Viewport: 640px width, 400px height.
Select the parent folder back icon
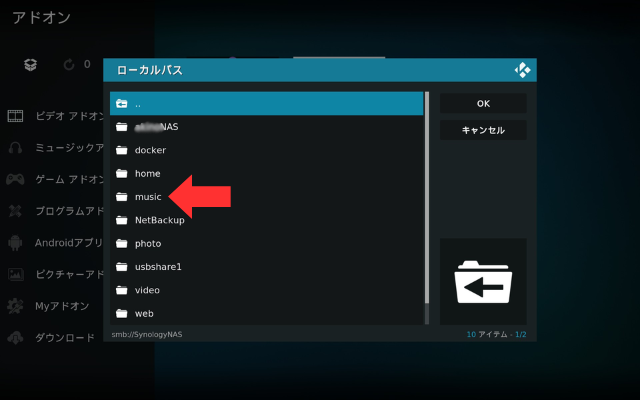[122, 104]
